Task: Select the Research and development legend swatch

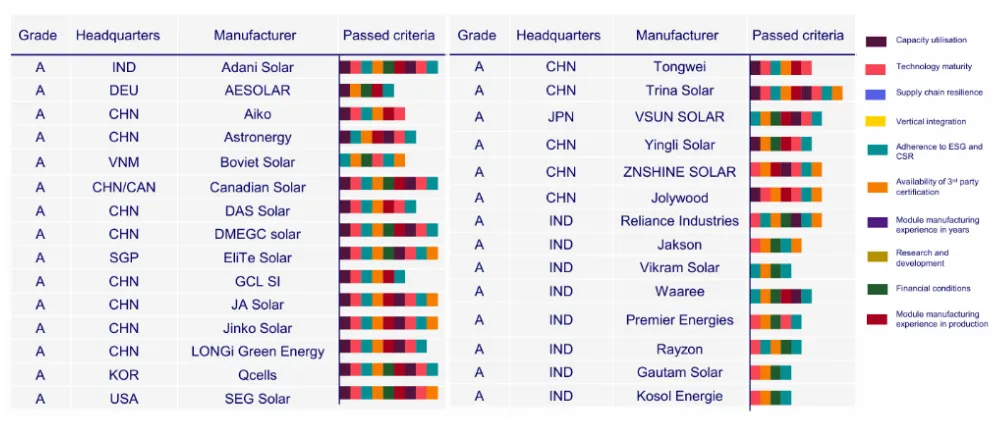Action: (876, 258)
